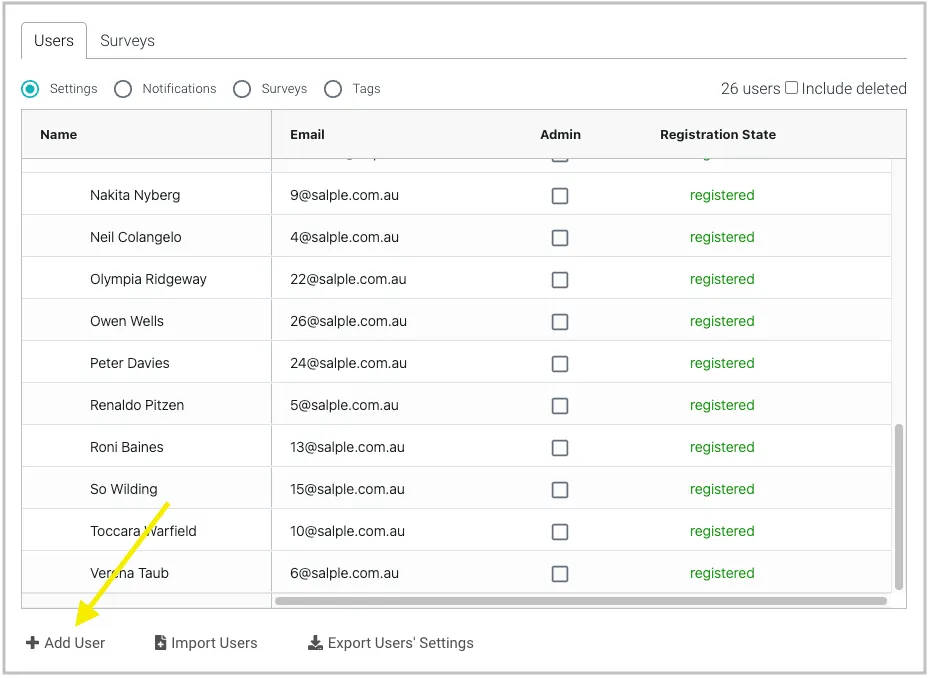Enable the Include deleted checkbox

(x=791, y=88)
